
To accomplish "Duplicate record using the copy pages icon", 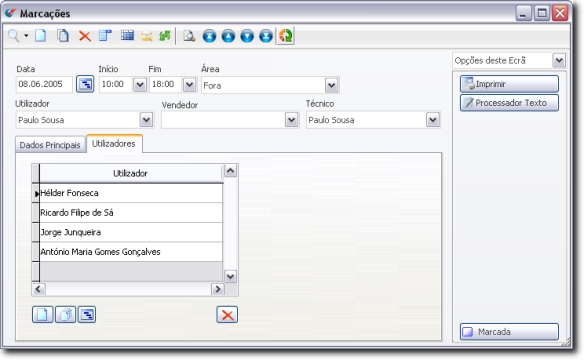I will tap(63, 36).
